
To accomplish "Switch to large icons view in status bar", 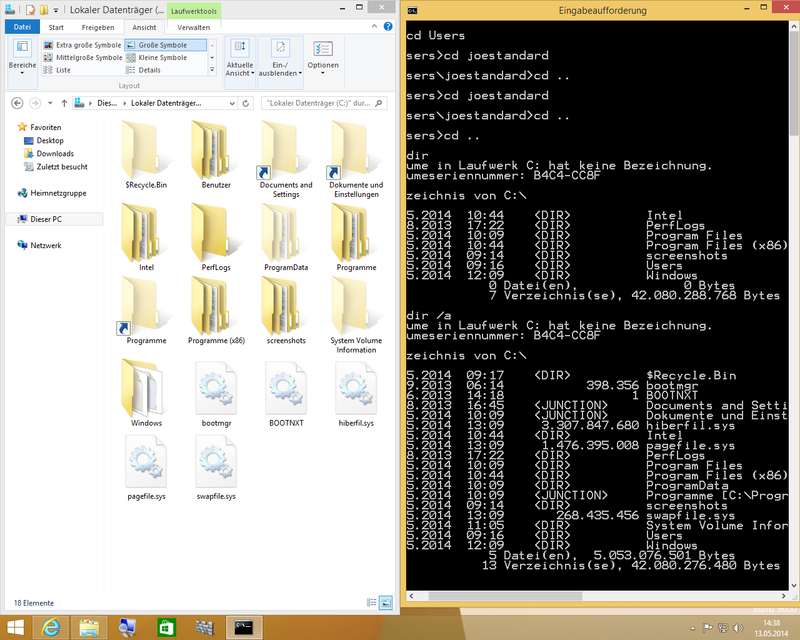I will point(387,603).
